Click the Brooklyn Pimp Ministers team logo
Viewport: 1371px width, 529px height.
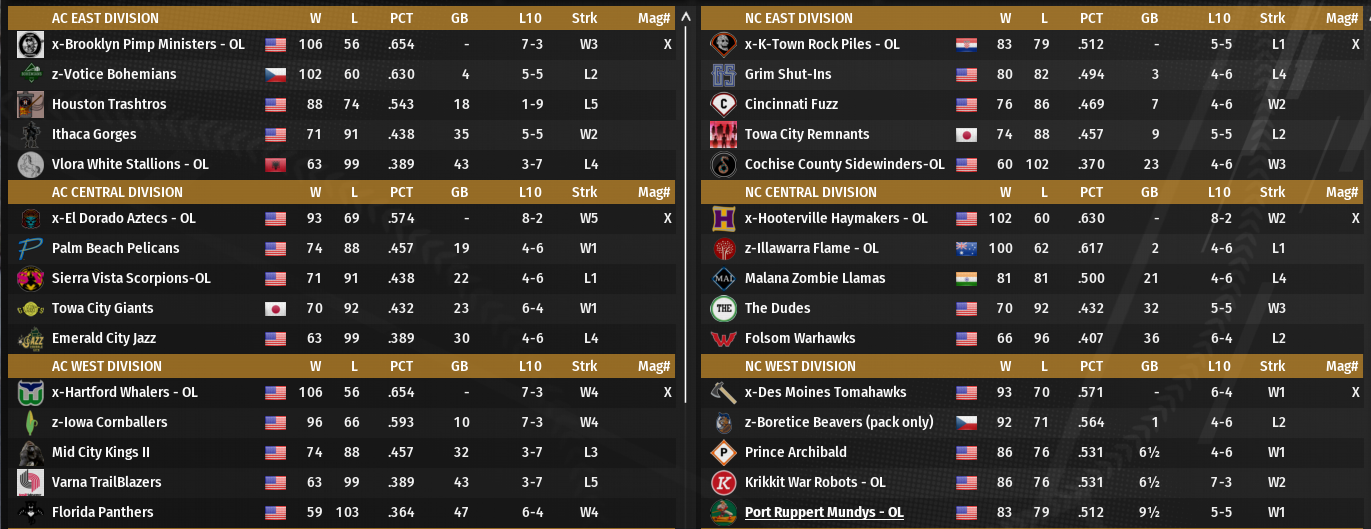30,45
